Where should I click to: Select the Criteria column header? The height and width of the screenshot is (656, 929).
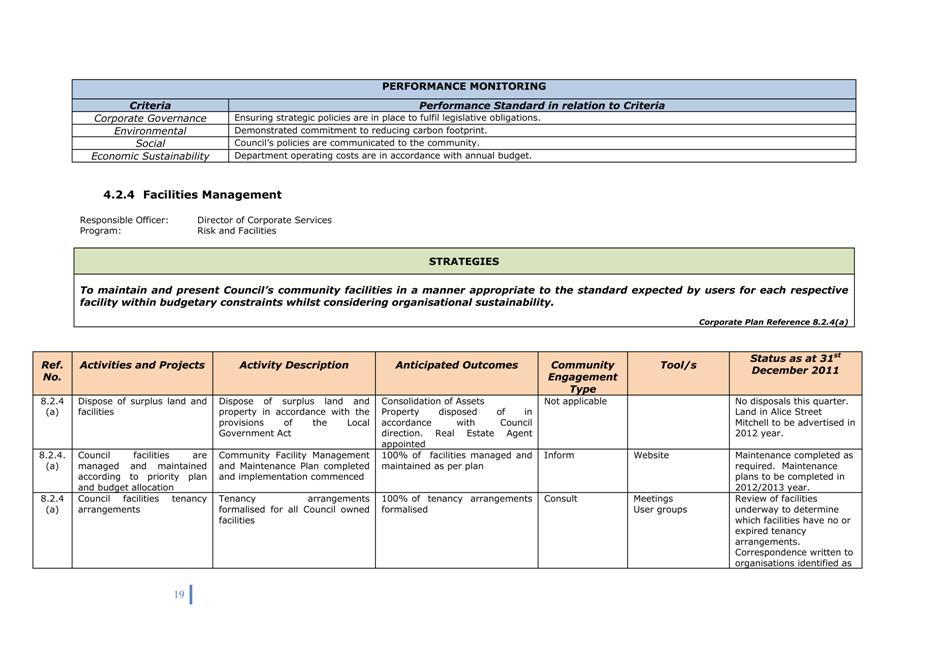[x=150, y=105]
